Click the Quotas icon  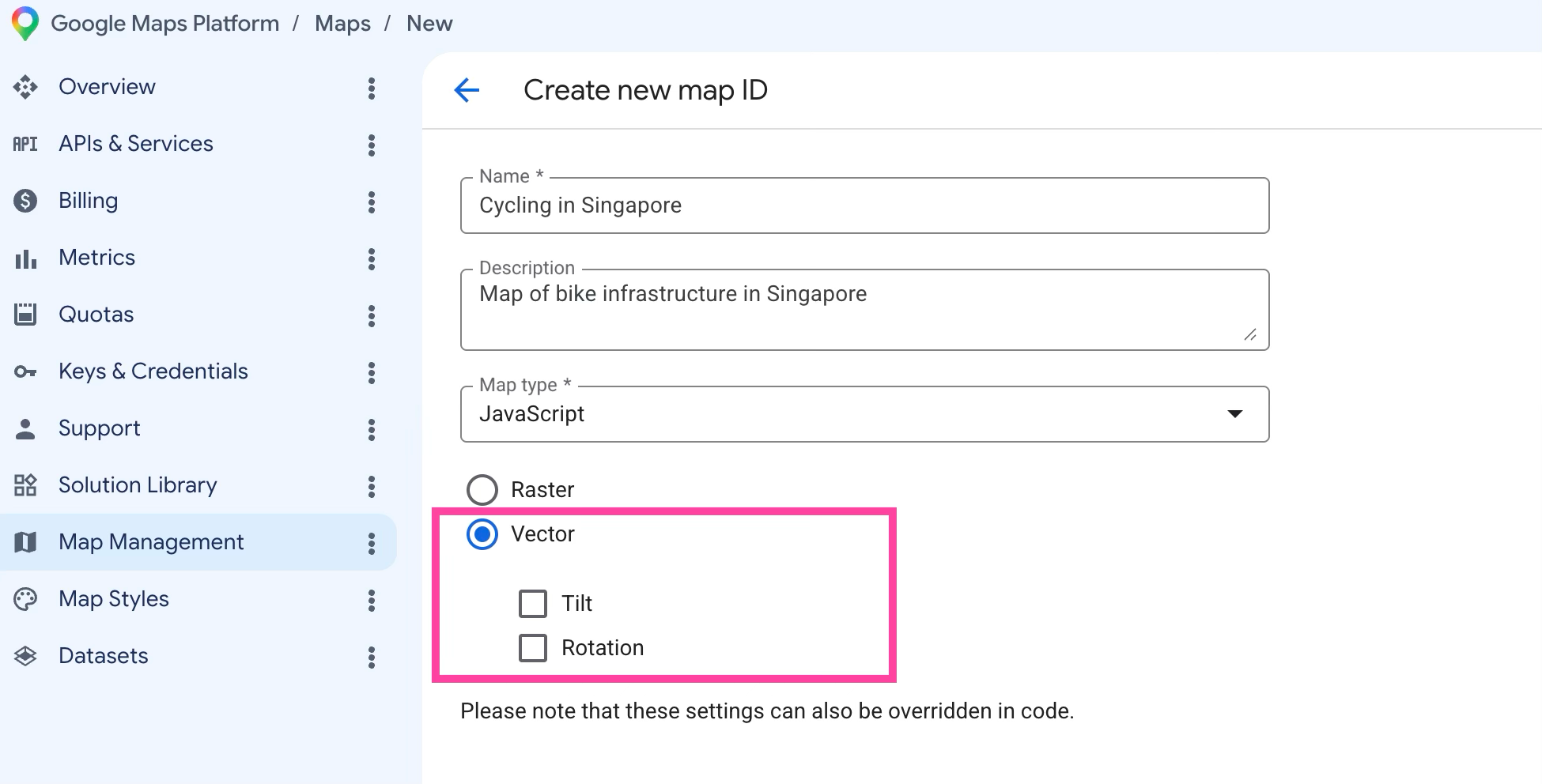coord(25,315)
